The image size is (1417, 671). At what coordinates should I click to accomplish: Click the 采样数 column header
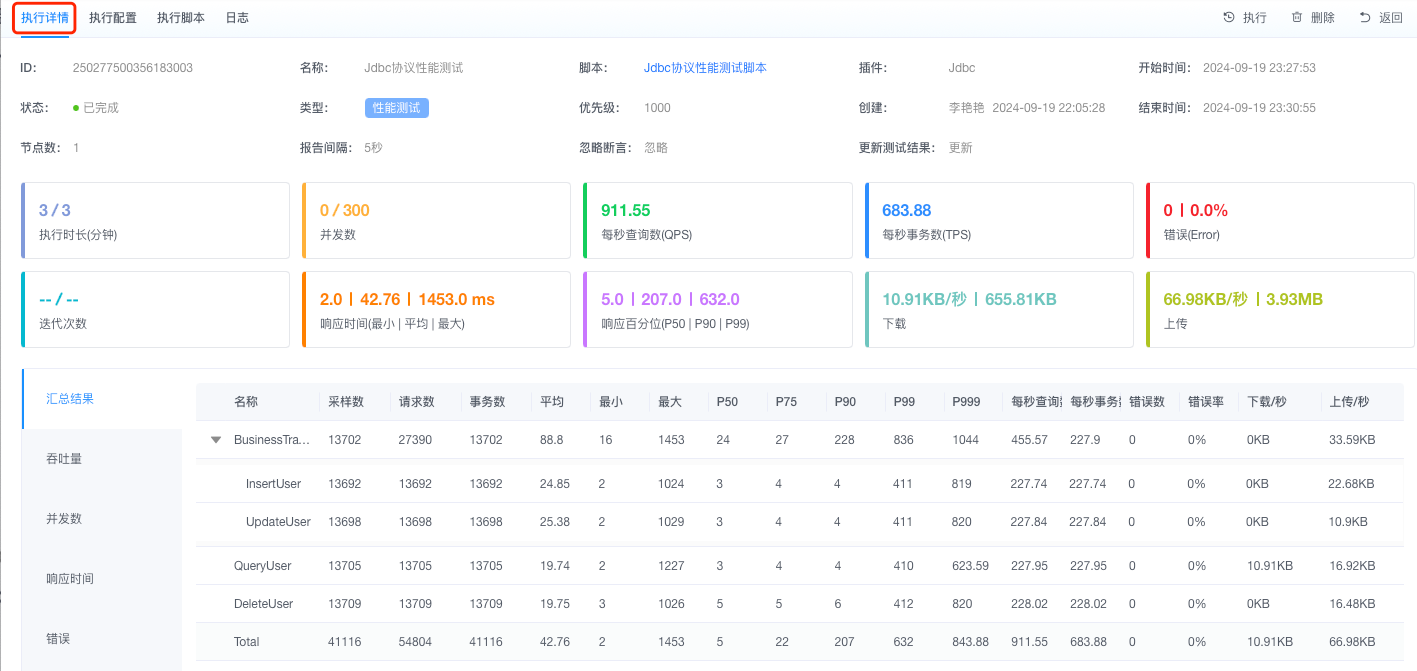(x=346, y=401)
